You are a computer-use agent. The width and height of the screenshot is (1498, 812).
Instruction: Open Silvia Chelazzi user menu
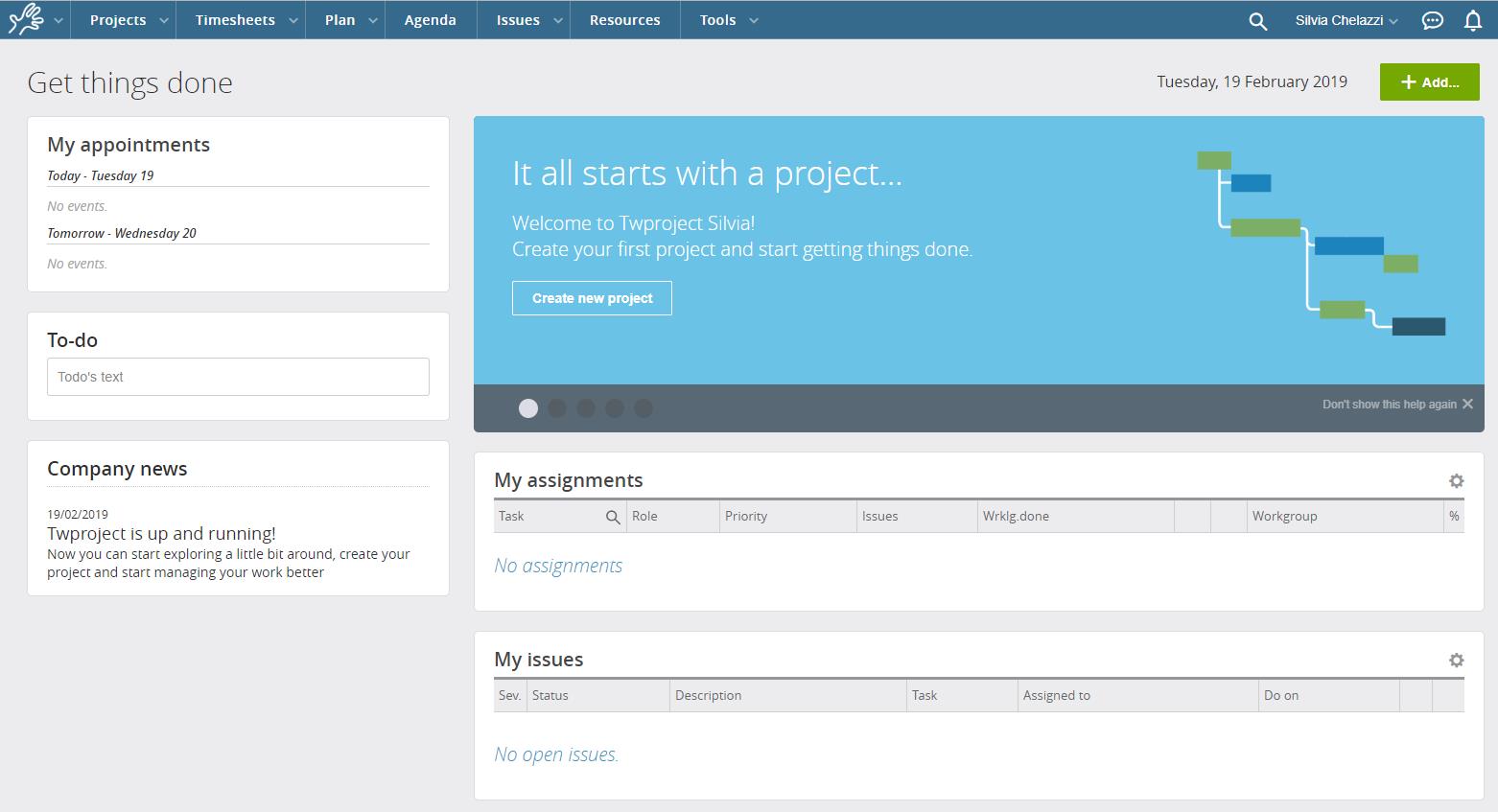point(1346,20)
